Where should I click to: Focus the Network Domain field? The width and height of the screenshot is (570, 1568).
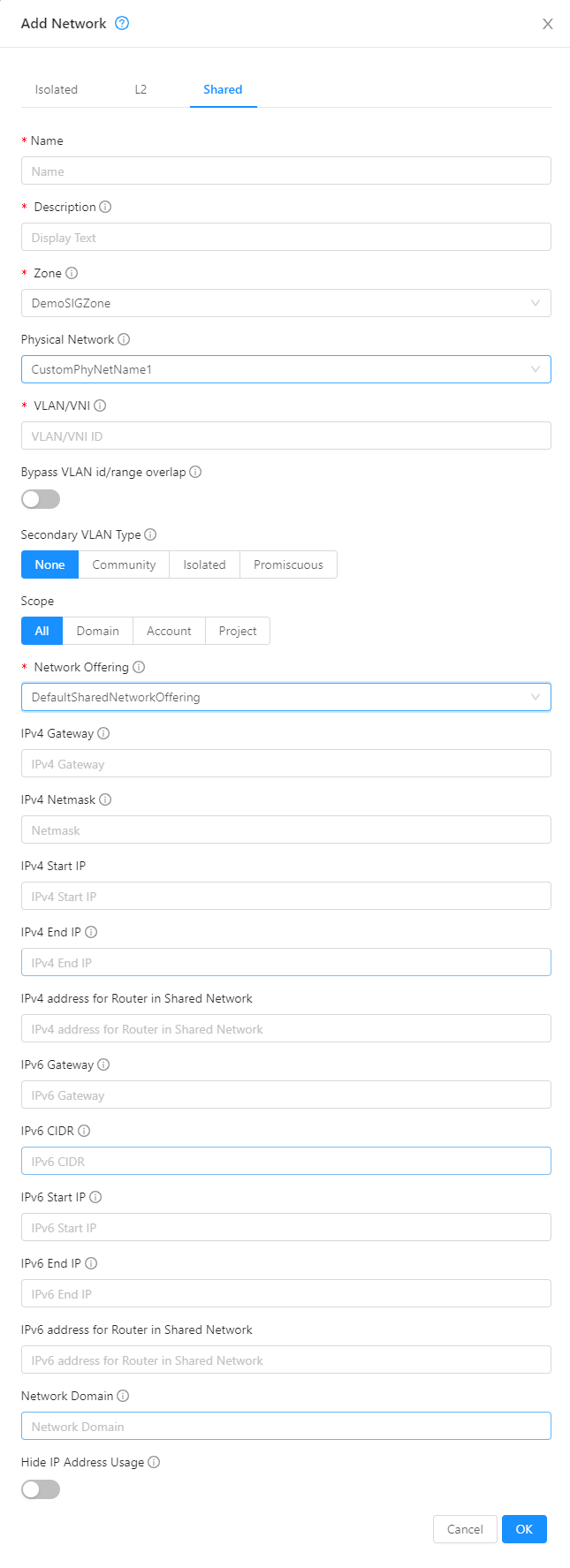coord(286,1426)
